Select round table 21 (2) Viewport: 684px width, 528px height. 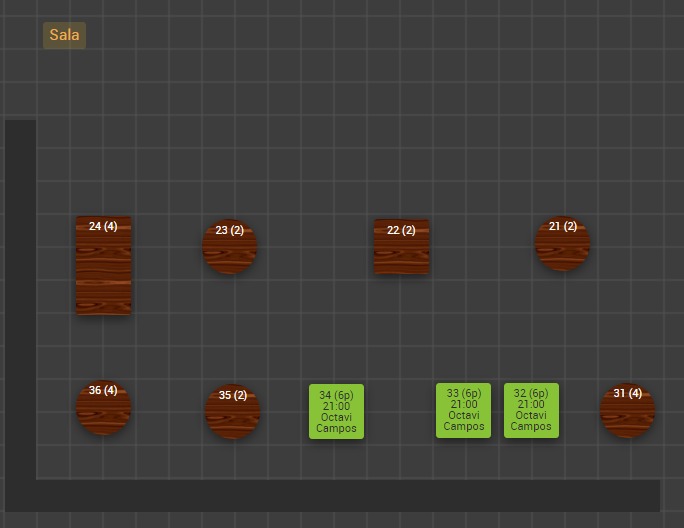pos(562,243)
